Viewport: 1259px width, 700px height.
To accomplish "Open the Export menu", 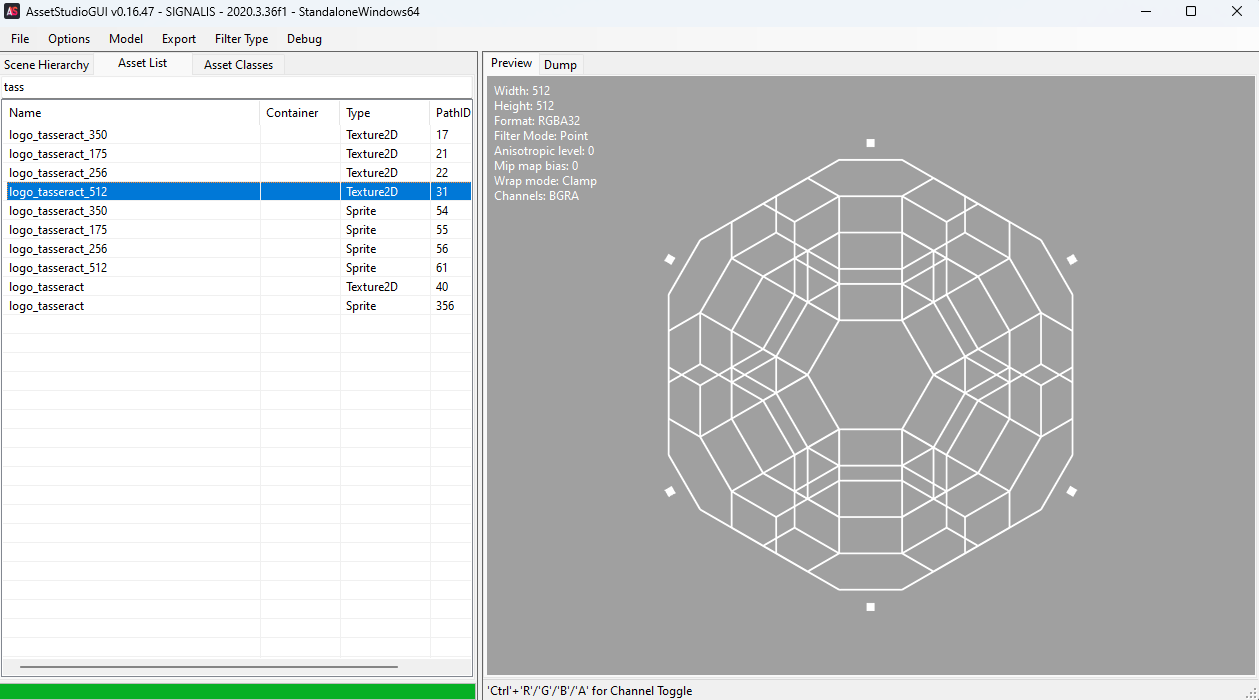I will coord(179,39).
